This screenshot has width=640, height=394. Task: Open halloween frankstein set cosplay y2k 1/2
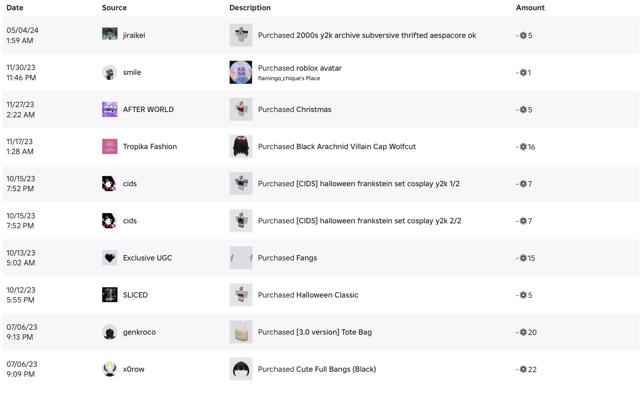(x=358, y=184)
